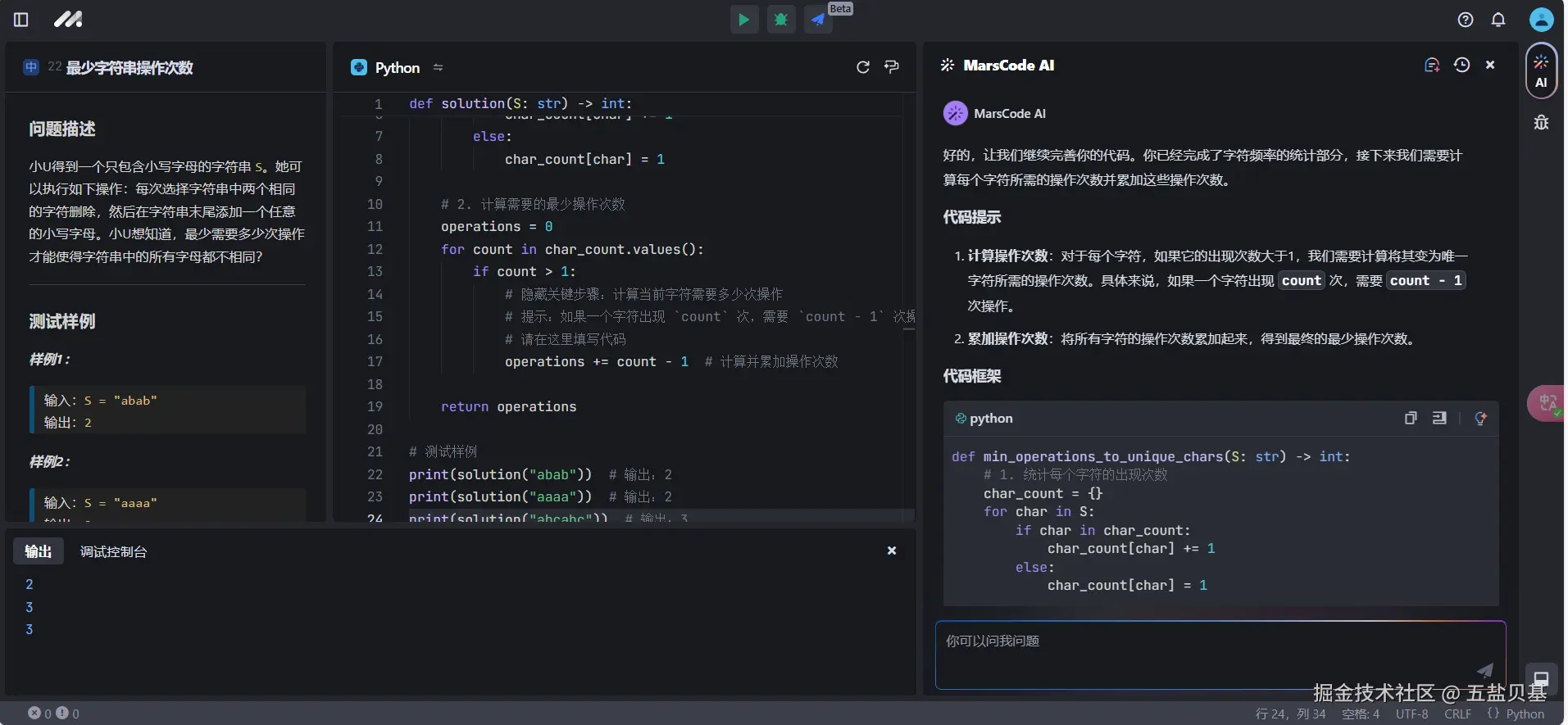Click the format icon beside editor refresh
The height and width of the screenshot is (725, 1568).
[892, 67]
